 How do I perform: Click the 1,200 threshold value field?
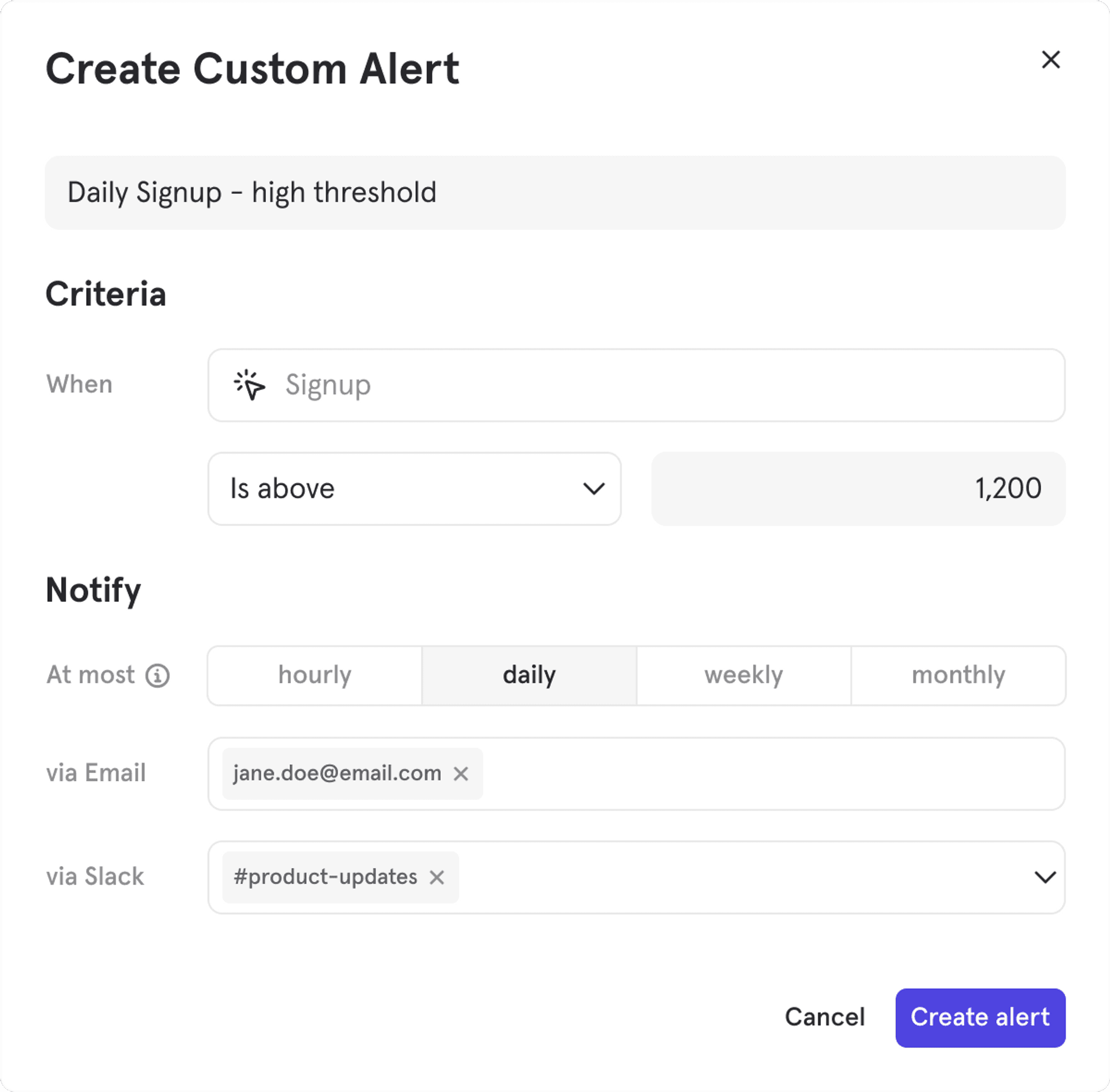pos(857,489)
